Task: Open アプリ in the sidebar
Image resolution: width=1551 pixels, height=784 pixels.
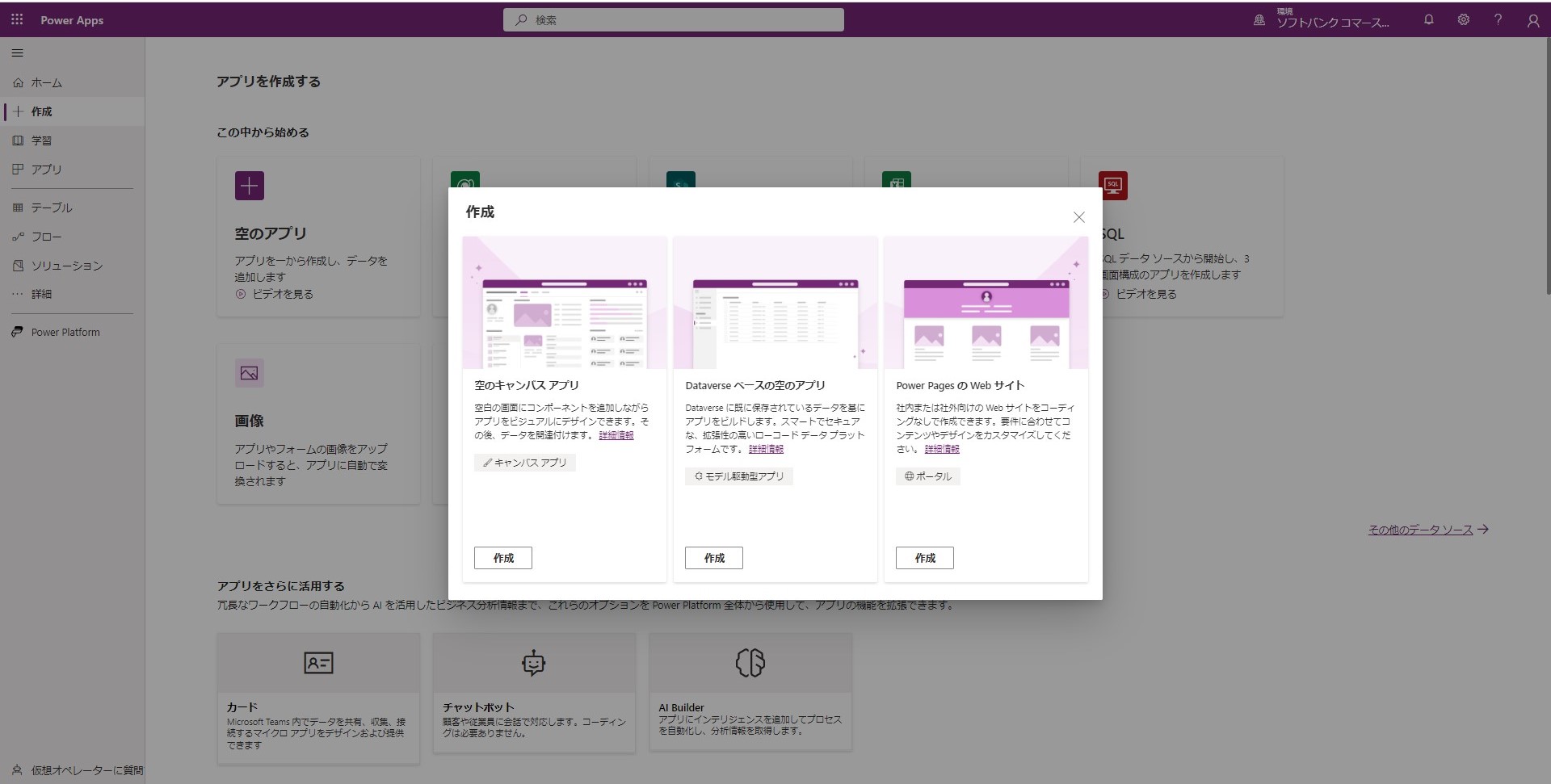Action: (x=72, y=170)
